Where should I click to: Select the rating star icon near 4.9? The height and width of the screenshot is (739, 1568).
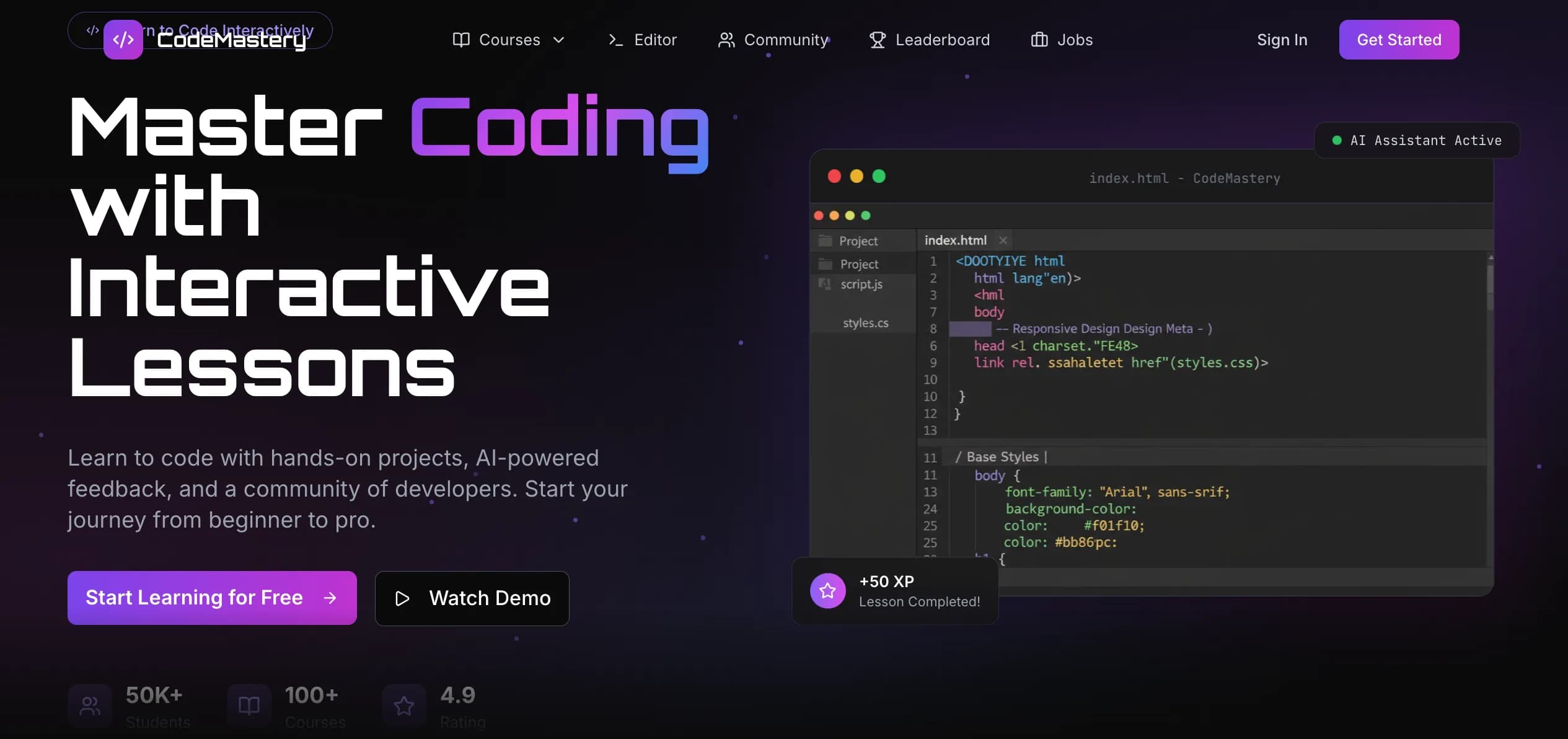[405, 705]
